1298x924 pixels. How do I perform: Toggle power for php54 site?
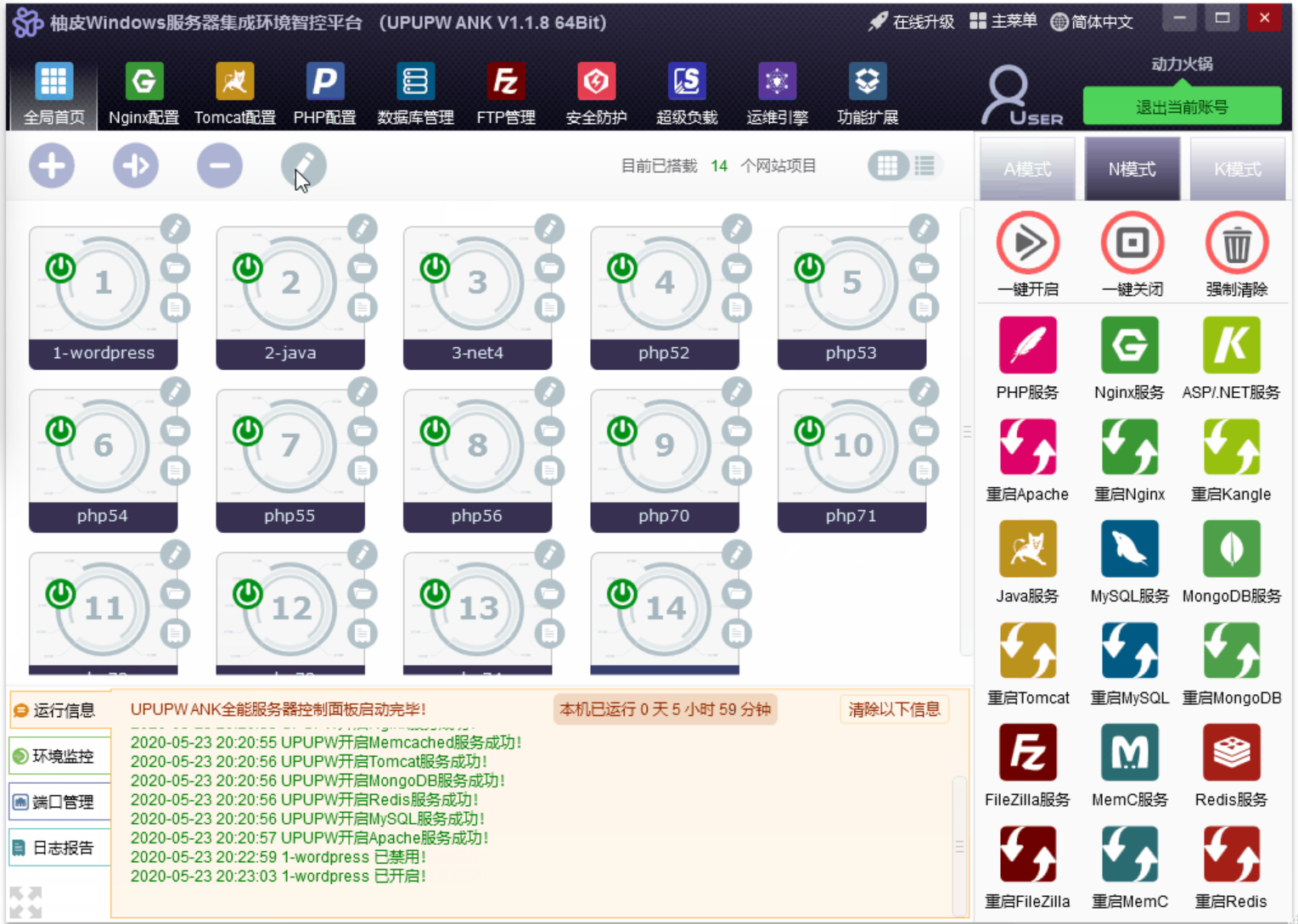pos(60,431)
